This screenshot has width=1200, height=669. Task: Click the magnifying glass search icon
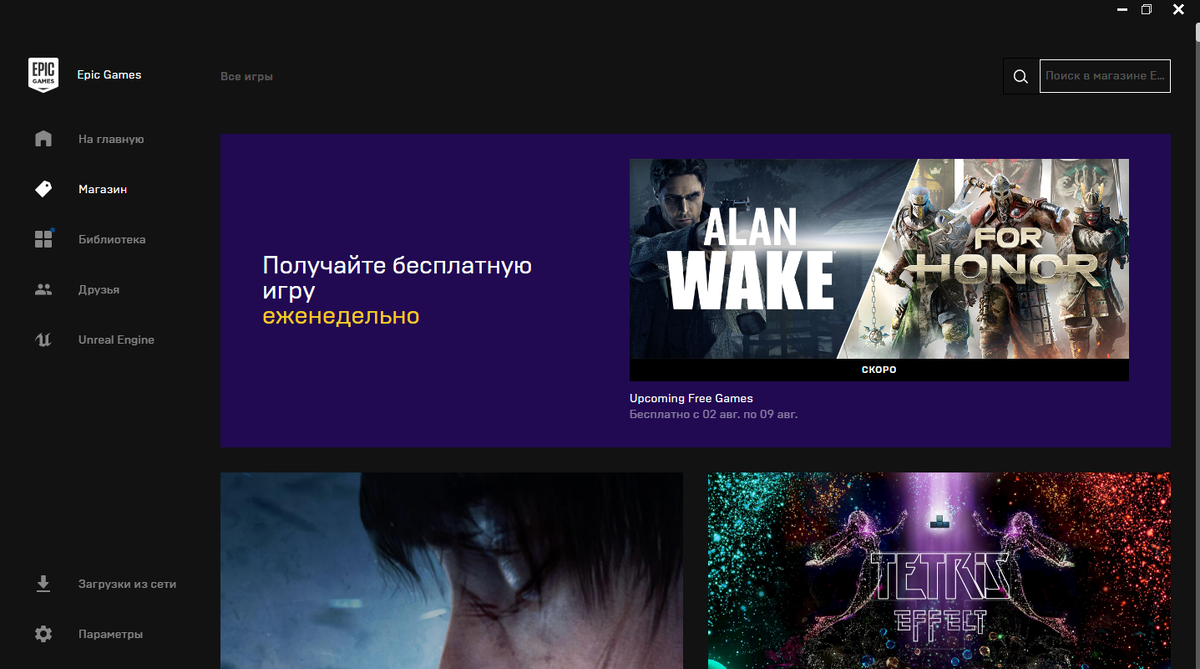1020,76
